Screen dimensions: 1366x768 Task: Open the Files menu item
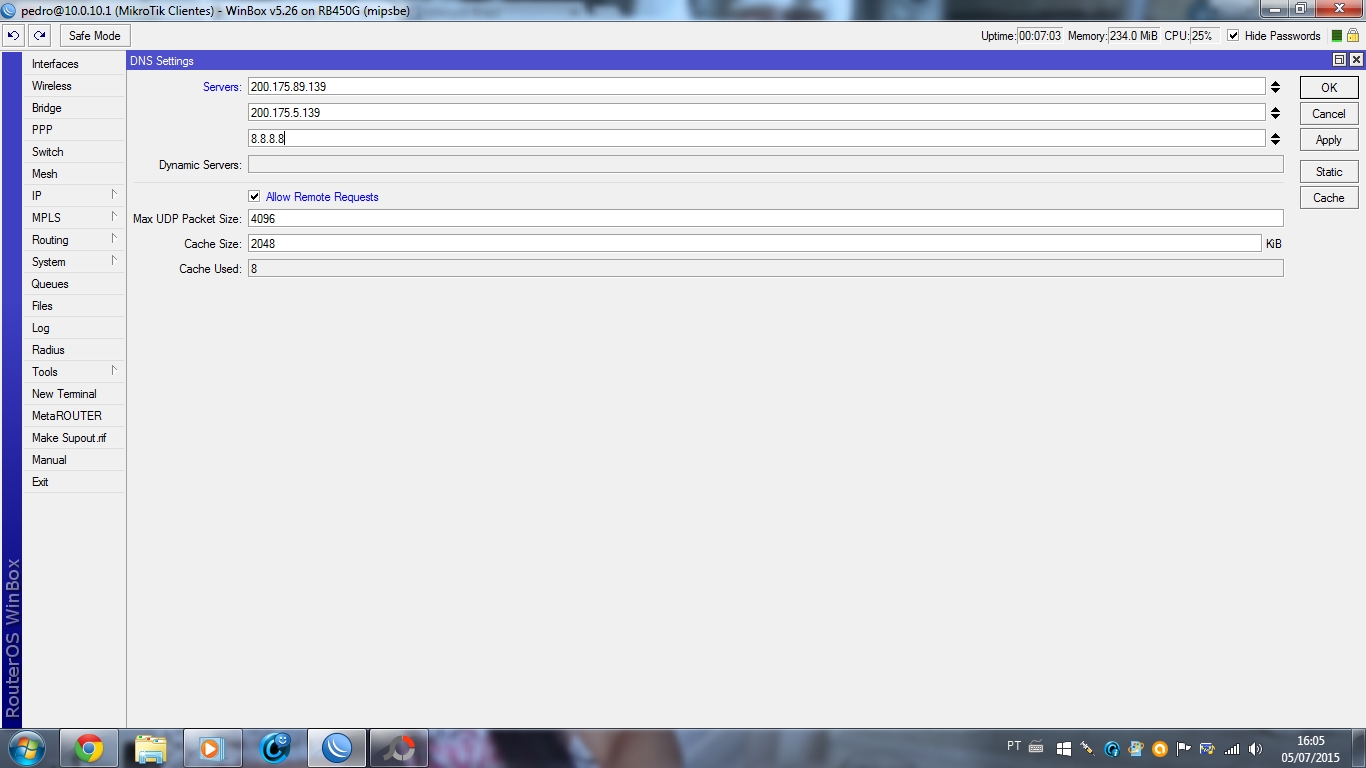75,306
